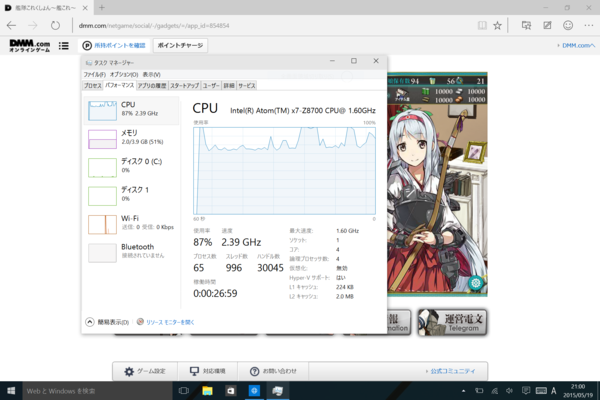The image size is (600, 400).
Task: Follow the DMM.com link at top right
Action: coord(578,46)
